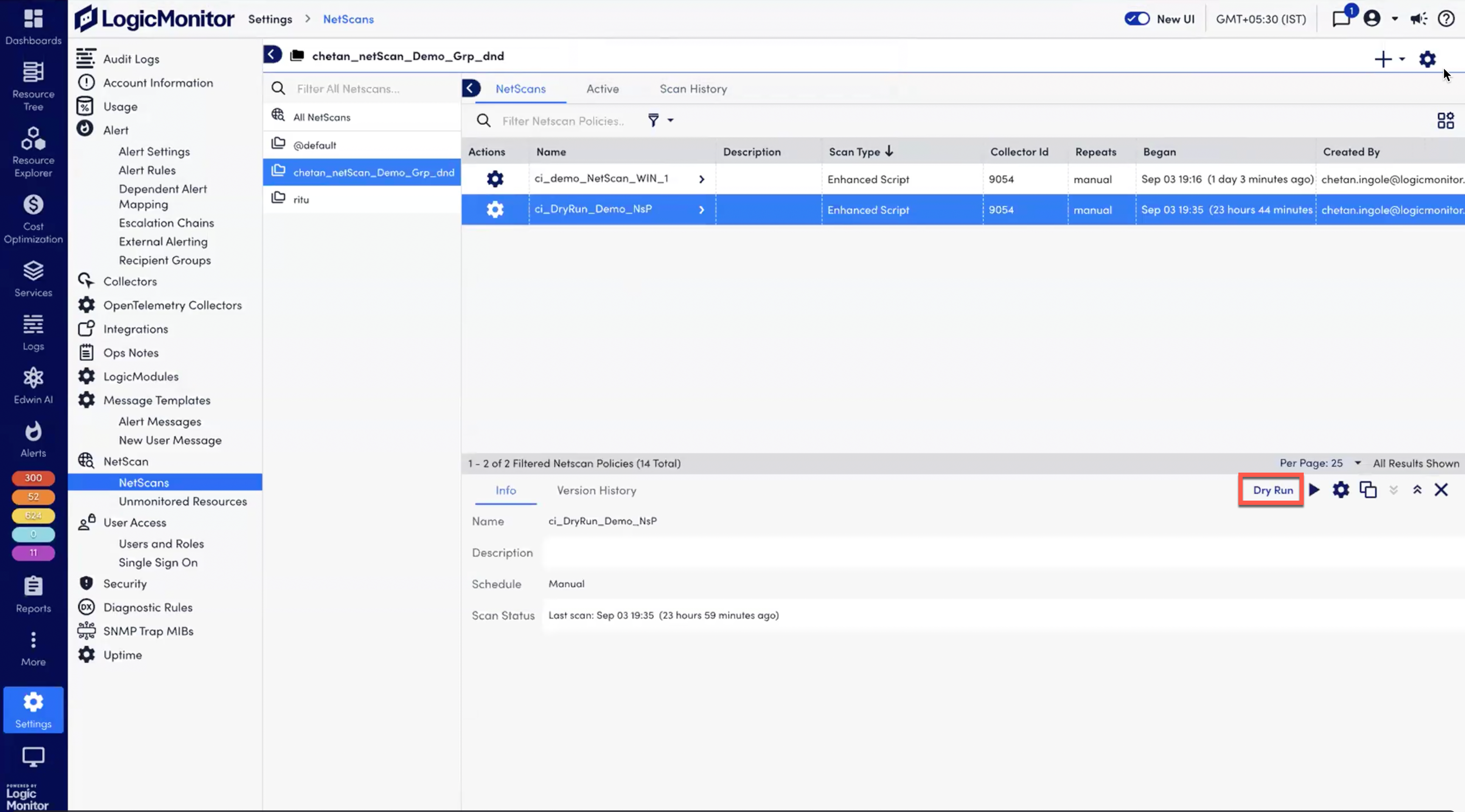Image resolution: width=1465 pixels, height=812 pixels.
Task: Open Logs navigation item
Action: point(33,333)
